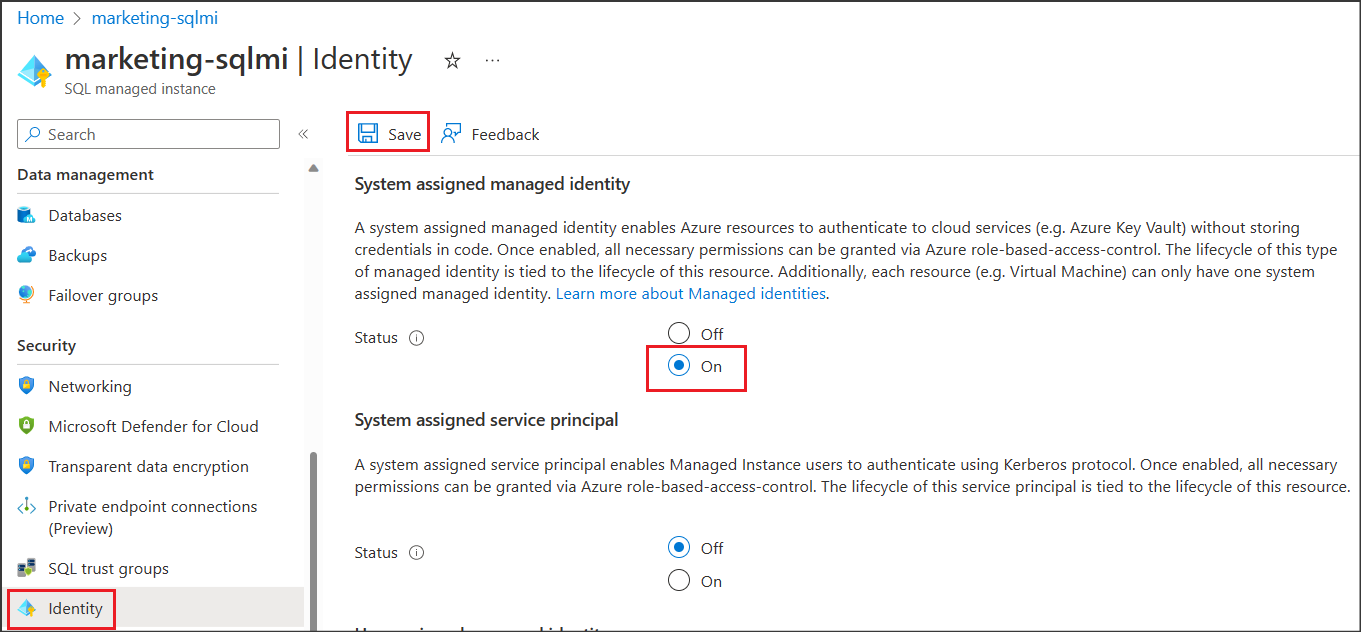Collapse the sidebar with double chevron

click(303, 134)
